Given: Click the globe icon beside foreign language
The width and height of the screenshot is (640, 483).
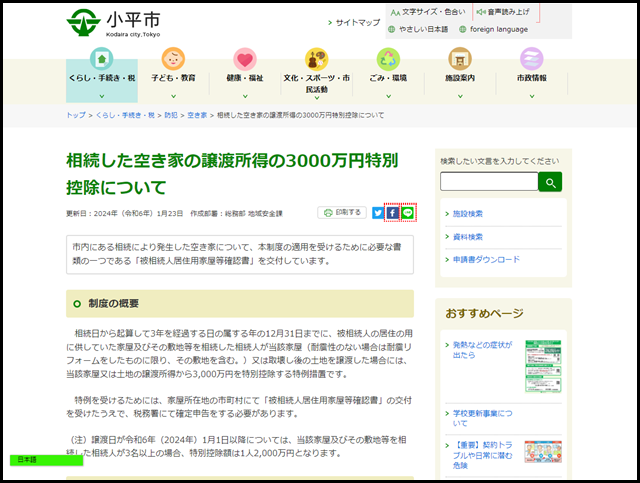Looking at the screenshot, I should tap(462, 29).
